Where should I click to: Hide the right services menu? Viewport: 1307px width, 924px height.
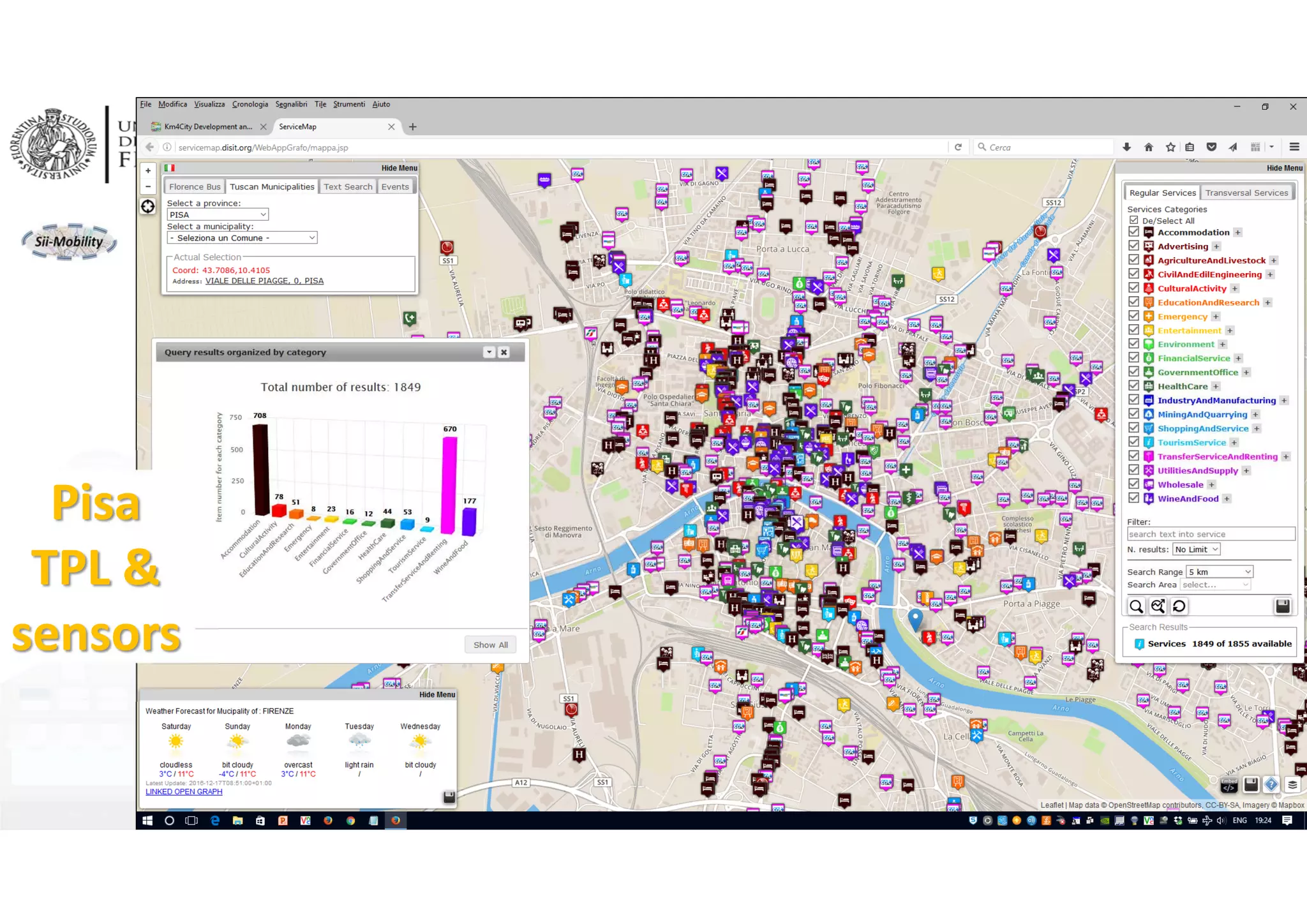coord(1284,168)
